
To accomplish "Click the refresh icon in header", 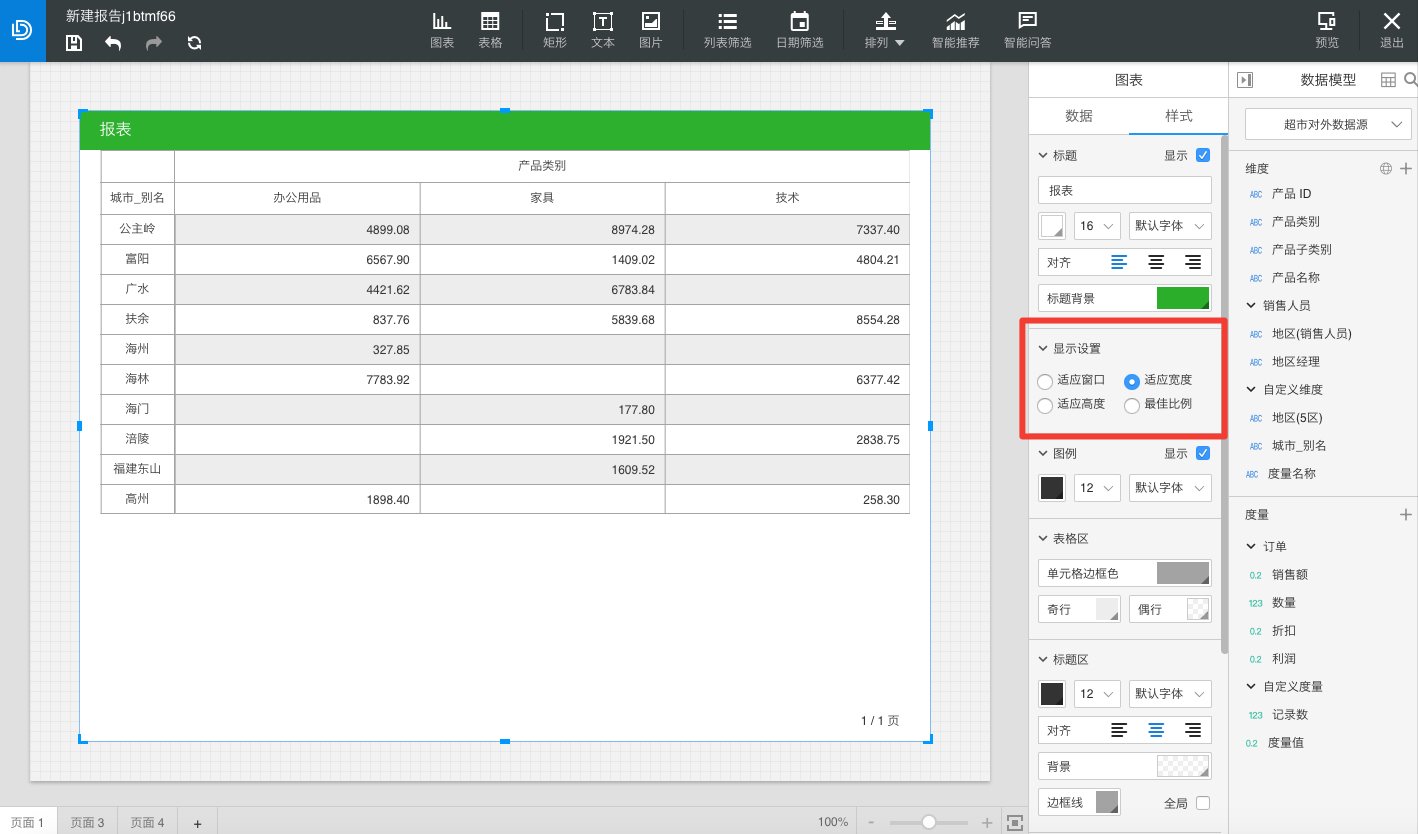I will pos(194,43).
